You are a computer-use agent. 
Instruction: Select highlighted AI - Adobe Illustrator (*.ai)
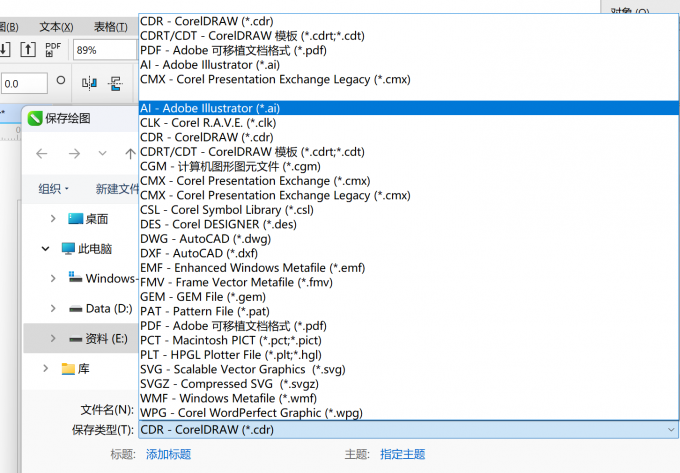[x=409, y=108]
